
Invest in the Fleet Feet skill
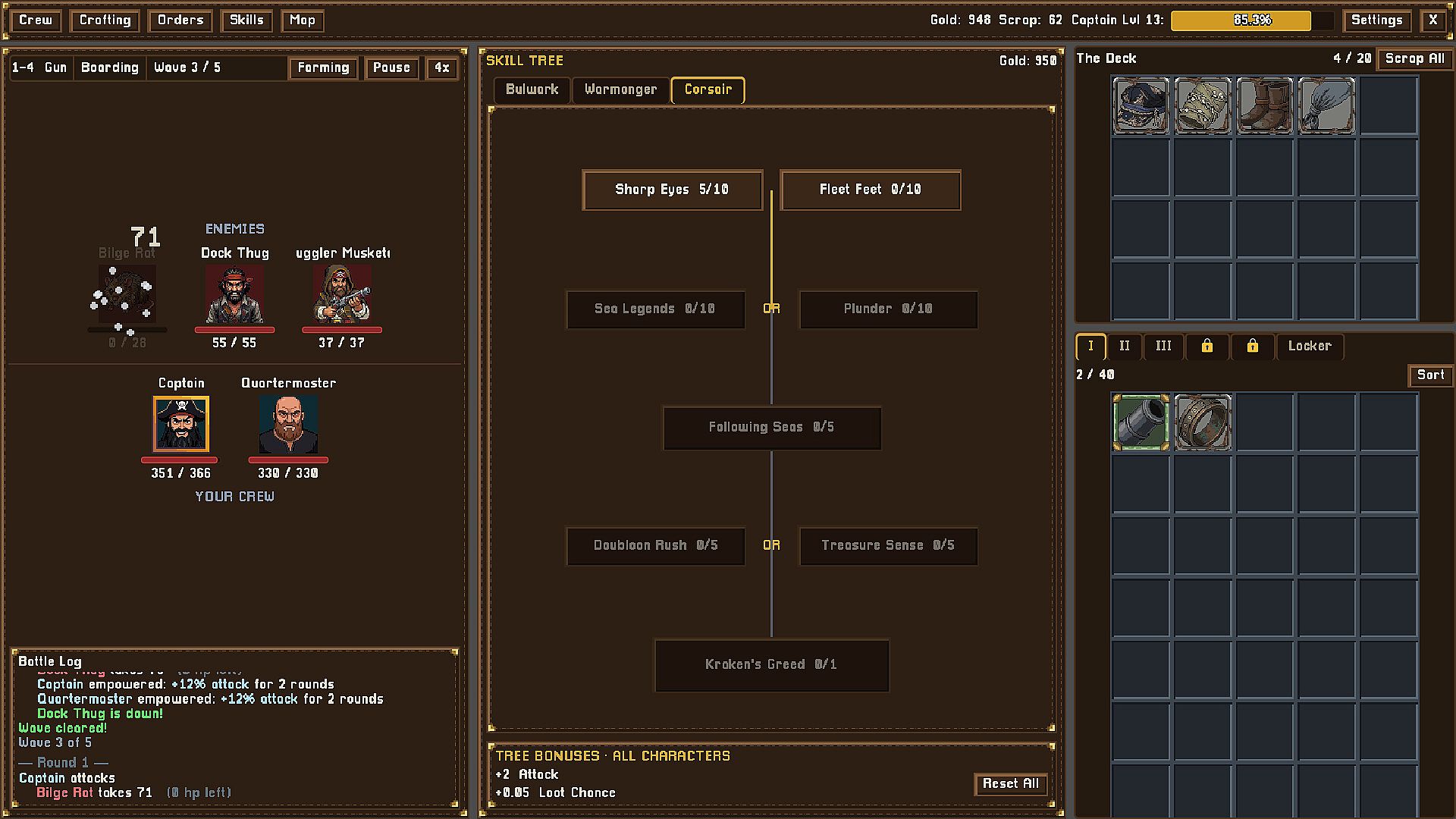pyautogui.click(x=870, y=190)
